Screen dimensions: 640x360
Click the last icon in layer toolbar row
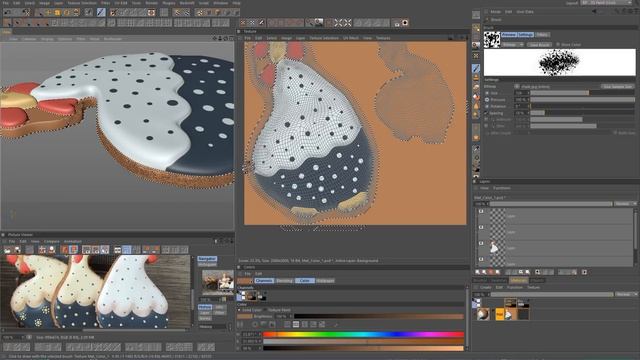[x=584, y=272]
